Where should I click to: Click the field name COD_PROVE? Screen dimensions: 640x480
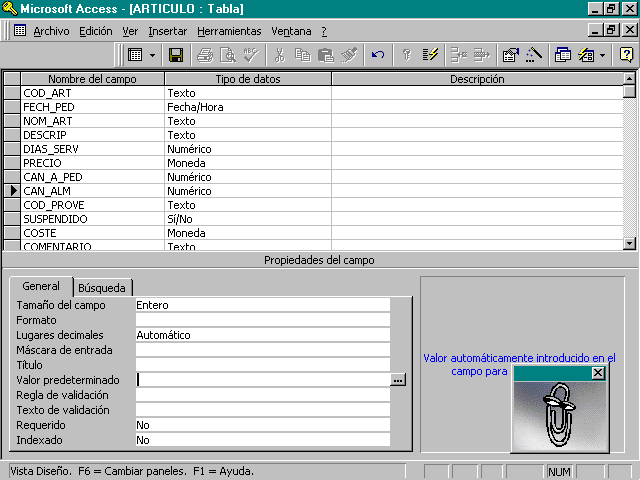tap(53, 205)
